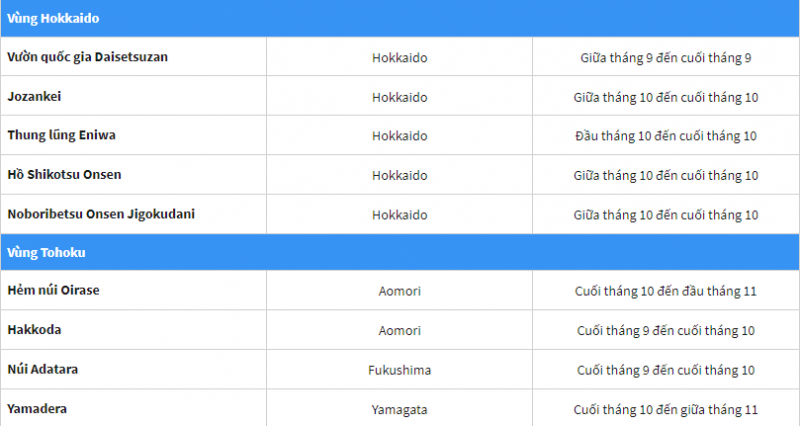The height and width of the screenshot is (426, 800).
Task: Click the Jozankei place name
Action: 36,97
